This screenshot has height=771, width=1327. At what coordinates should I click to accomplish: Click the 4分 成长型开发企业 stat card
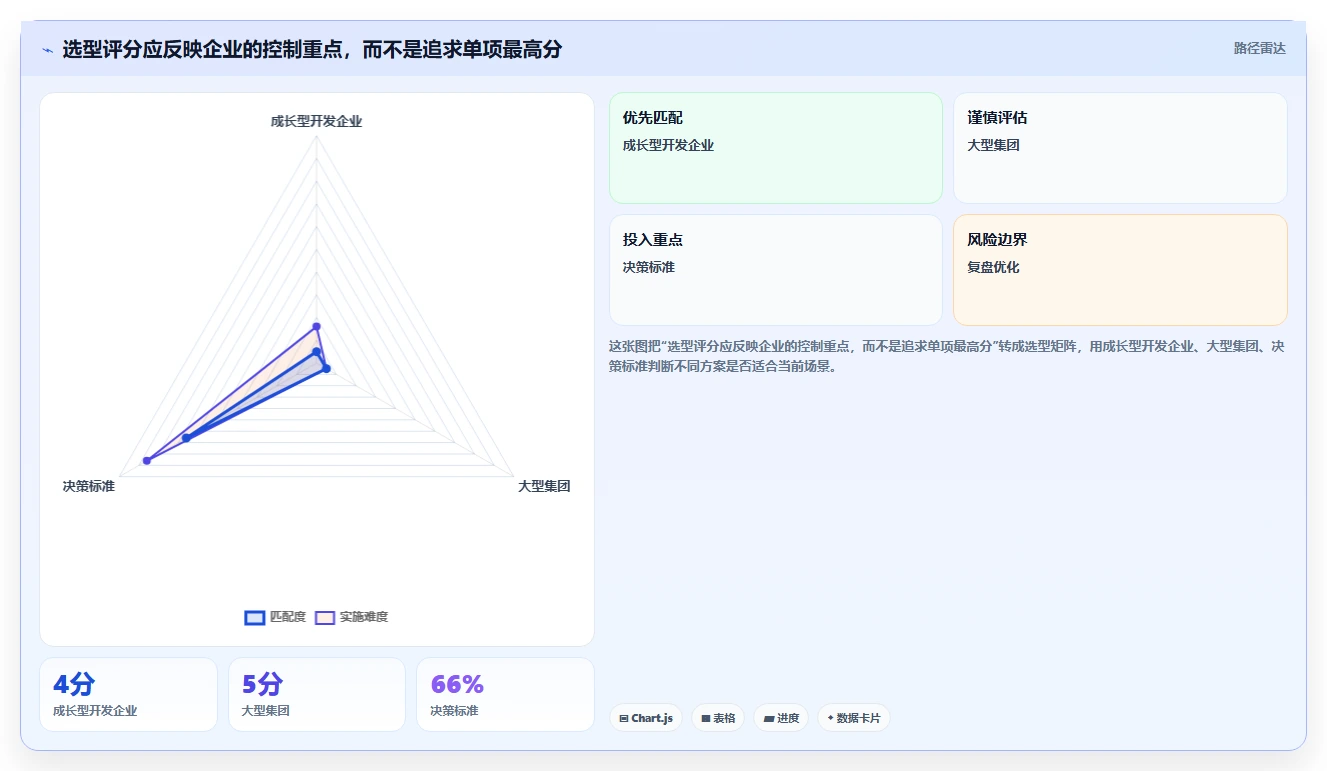(x=128, y=694)
